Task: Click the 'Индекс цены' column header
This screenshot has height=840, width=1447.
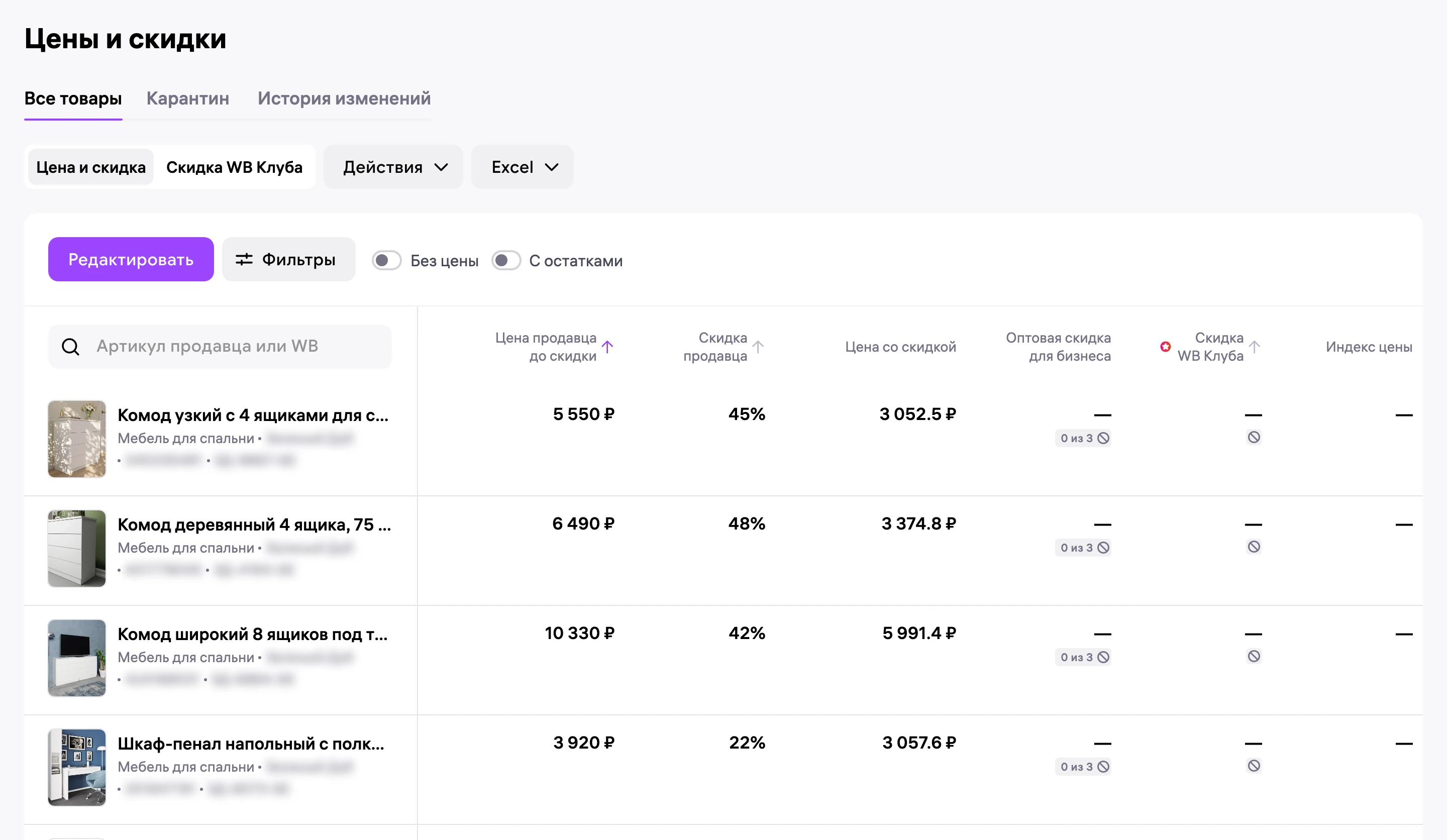Action: [1369, 347]
